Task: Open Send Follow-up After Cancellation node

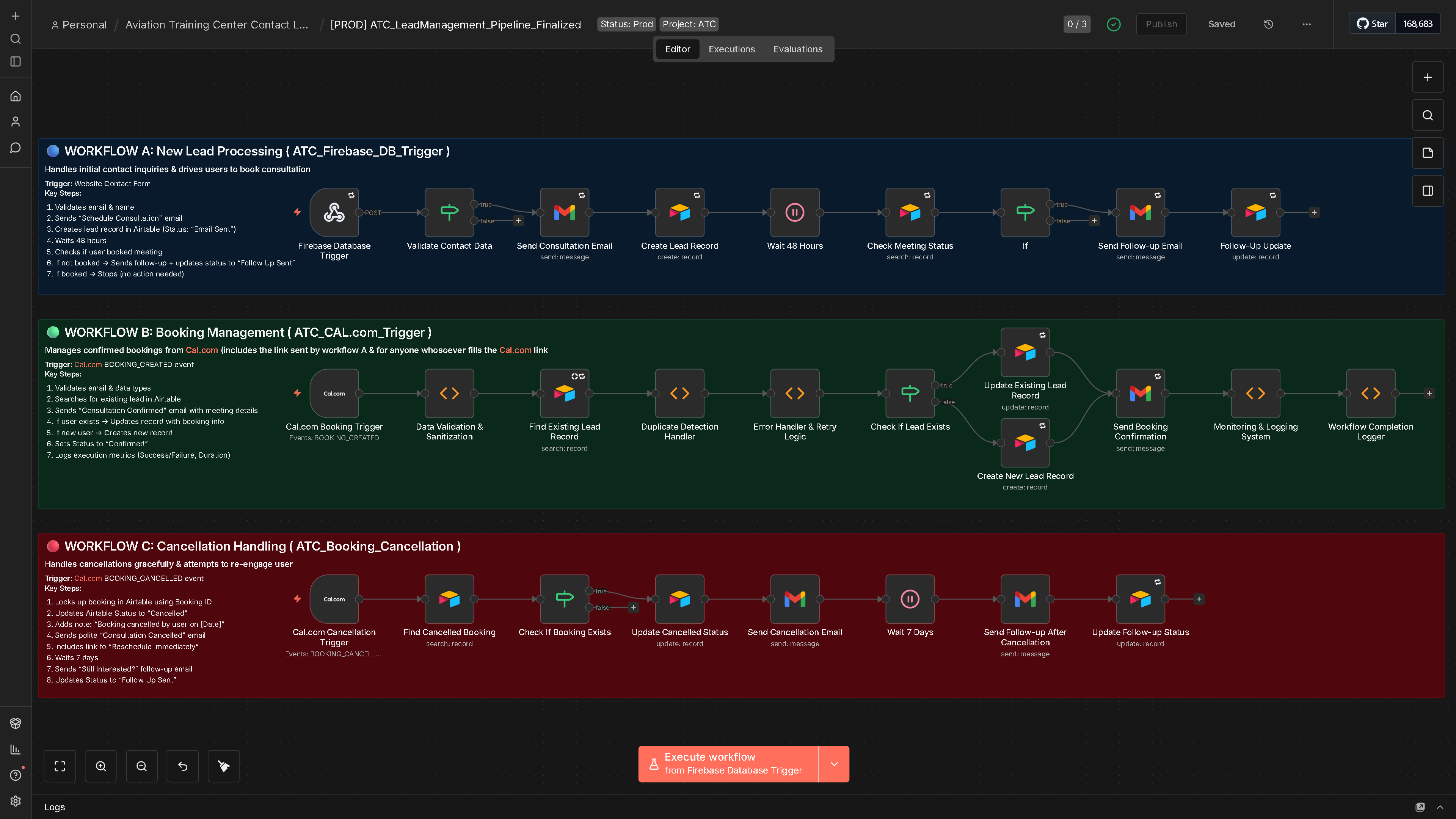Action: click(1025, 599)
